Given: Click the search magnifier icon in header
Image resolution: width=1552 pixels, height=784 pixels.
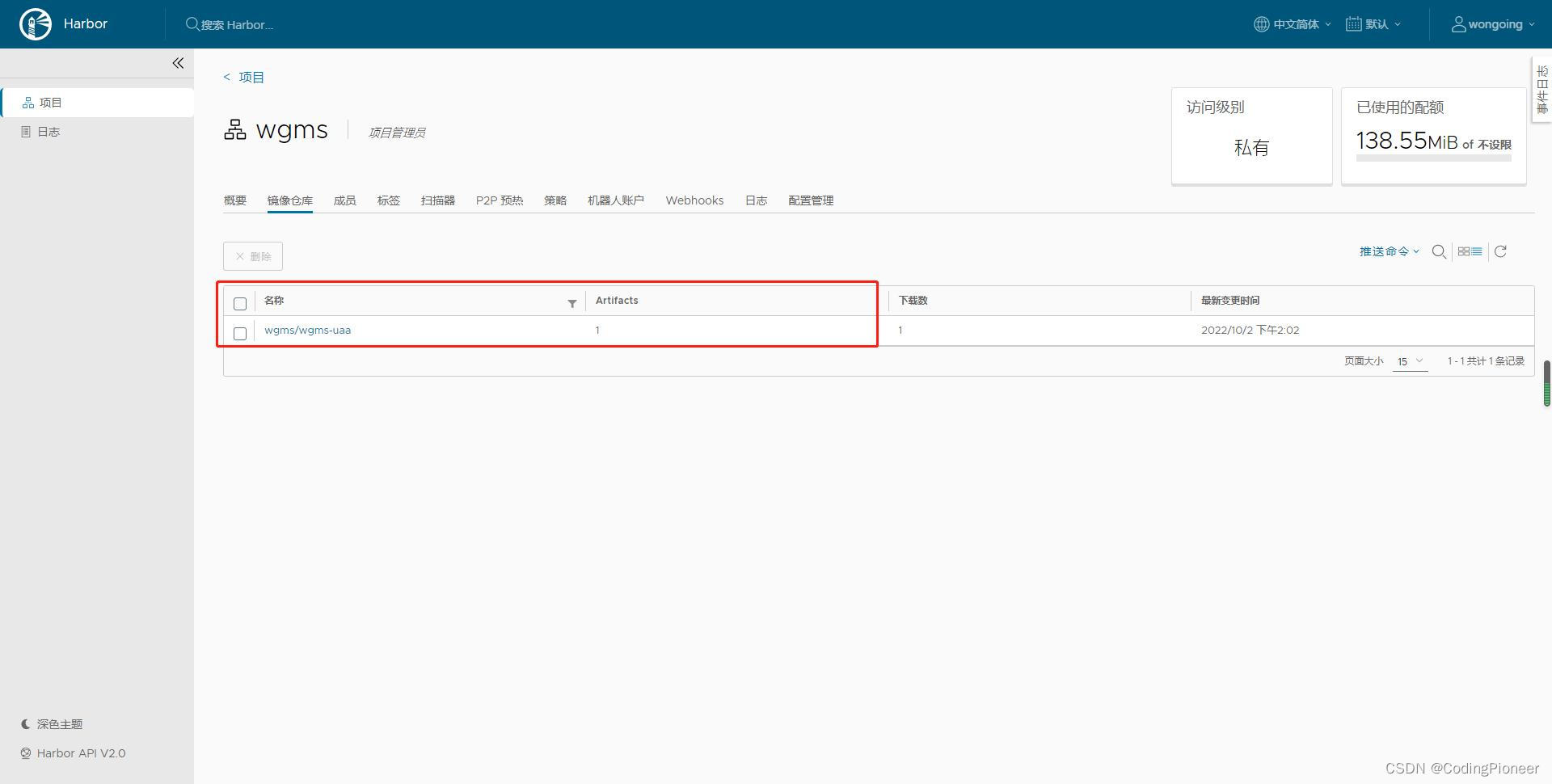Looking at the screenshot, I should 192,24.
